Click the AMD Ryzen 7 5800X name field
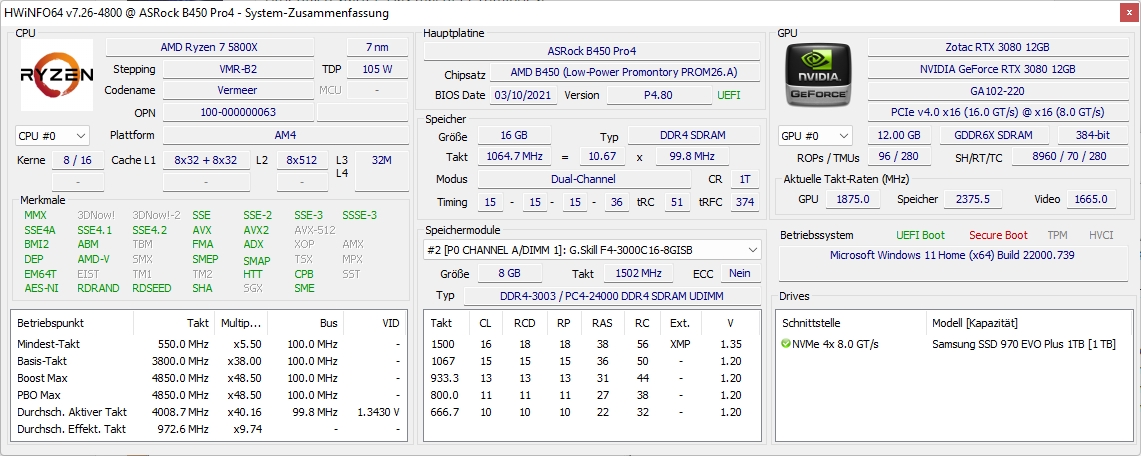The width and height of the screenshot is (1141, 456). (209, 47)
